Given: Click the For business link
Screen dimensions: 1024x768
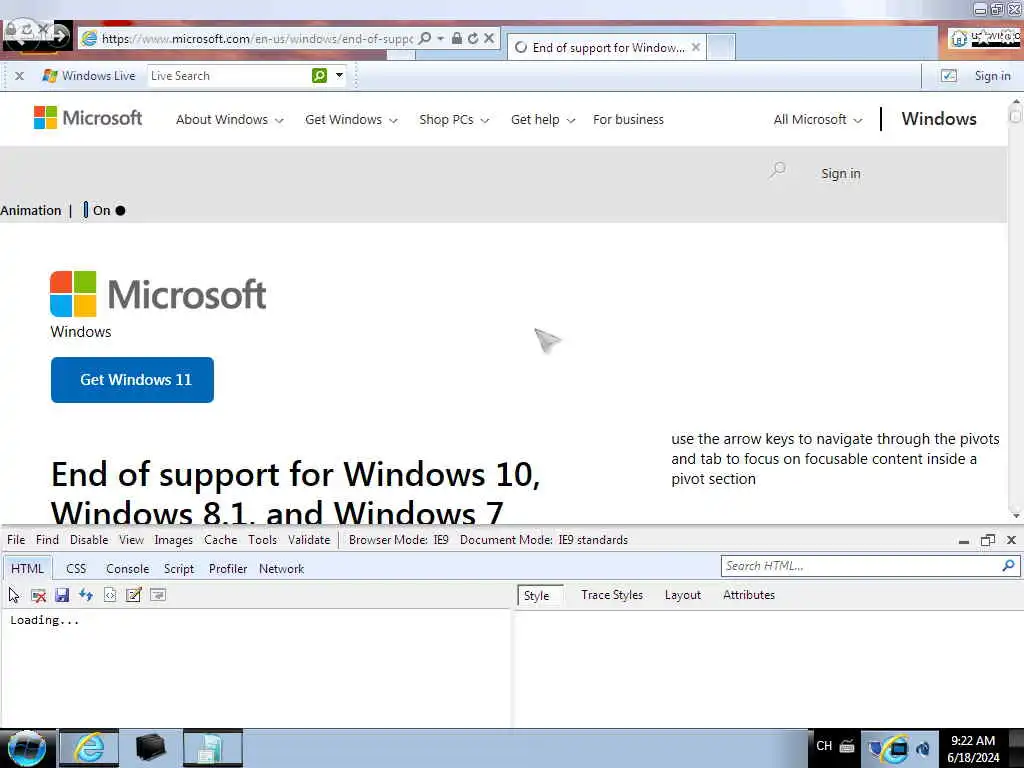Looking at the screenshot, I should [x=628, y=120].
